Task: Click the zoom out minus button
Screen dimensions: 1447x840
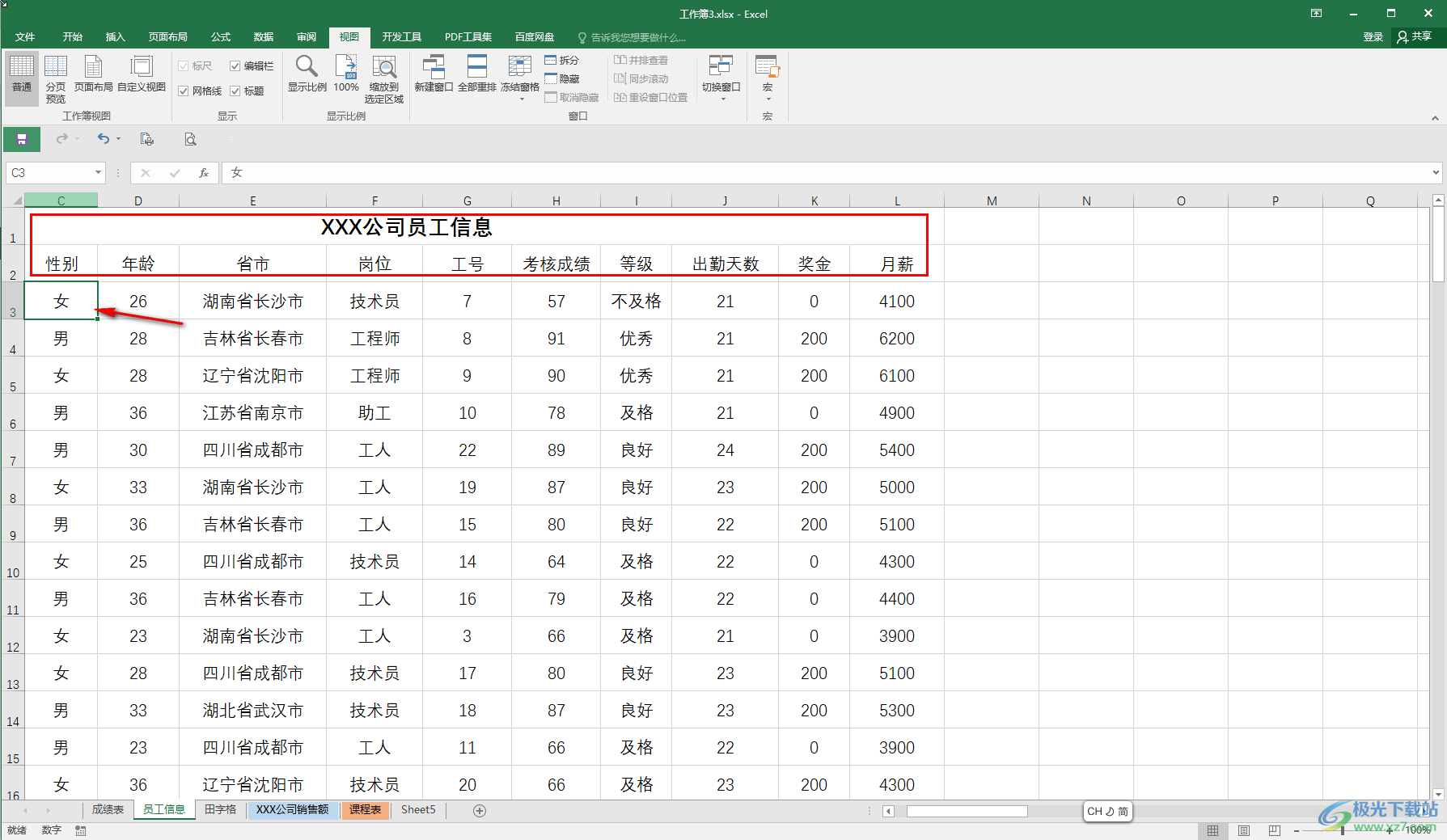Action: point(1297,830)
